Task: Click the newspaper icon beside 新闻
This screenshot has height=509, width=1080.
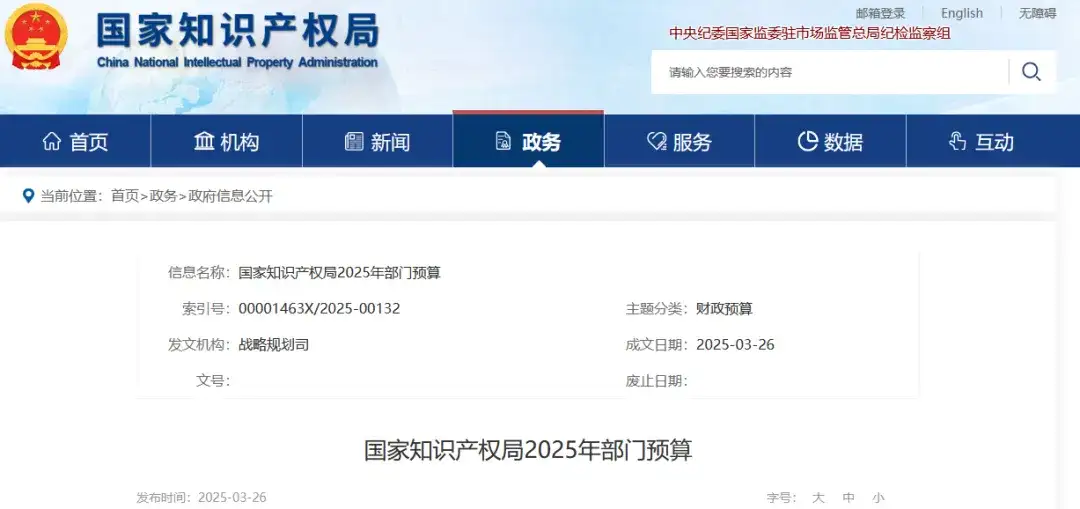Action: click(x=354, y=142)
